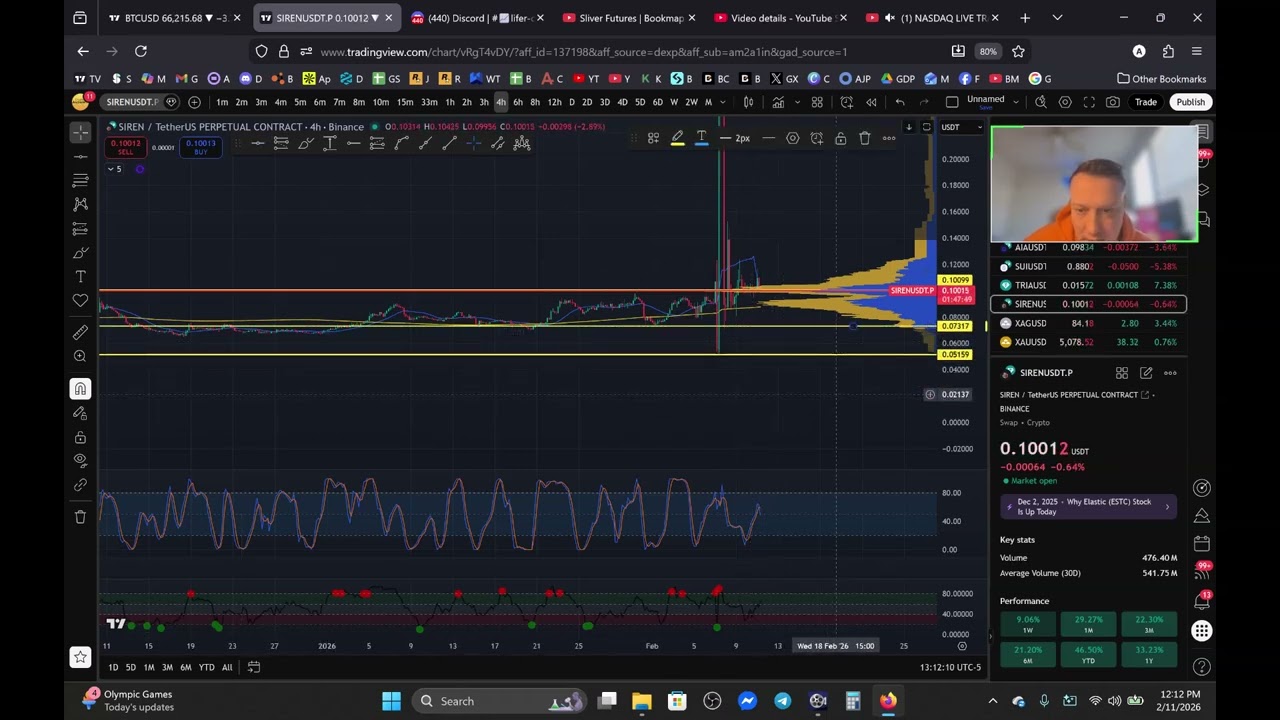Bookmark this page with star icon
The height and width of the screenshot is (720, 1280).
pyautogui.click(x=1018, y=51)
